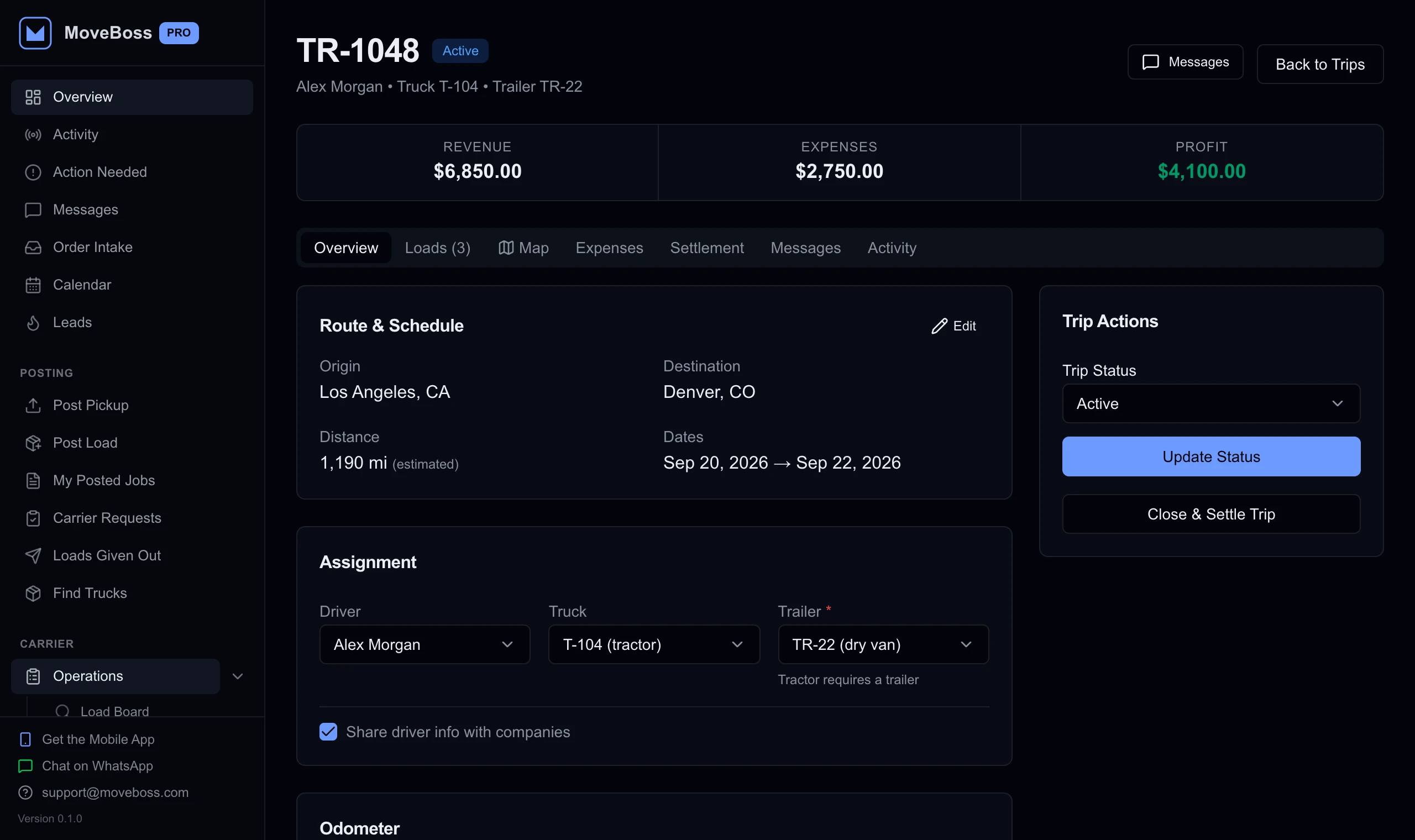Viewport: 1415px width, 840px height.
Task: Click the MoveBoss logo icon
Action: click(x=35, y=33)
